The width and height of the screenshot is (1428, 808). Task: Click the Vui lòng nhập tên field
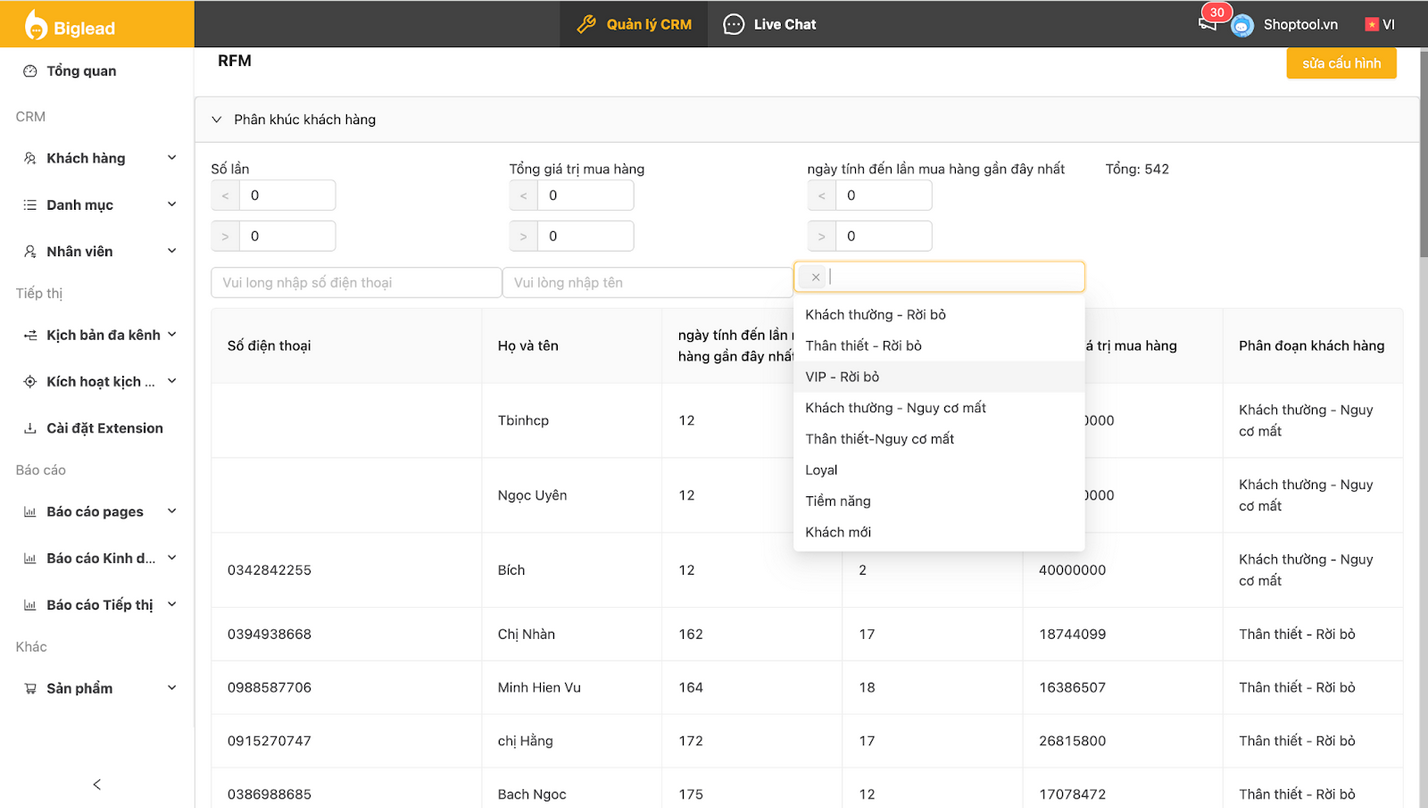pos(647,283)
